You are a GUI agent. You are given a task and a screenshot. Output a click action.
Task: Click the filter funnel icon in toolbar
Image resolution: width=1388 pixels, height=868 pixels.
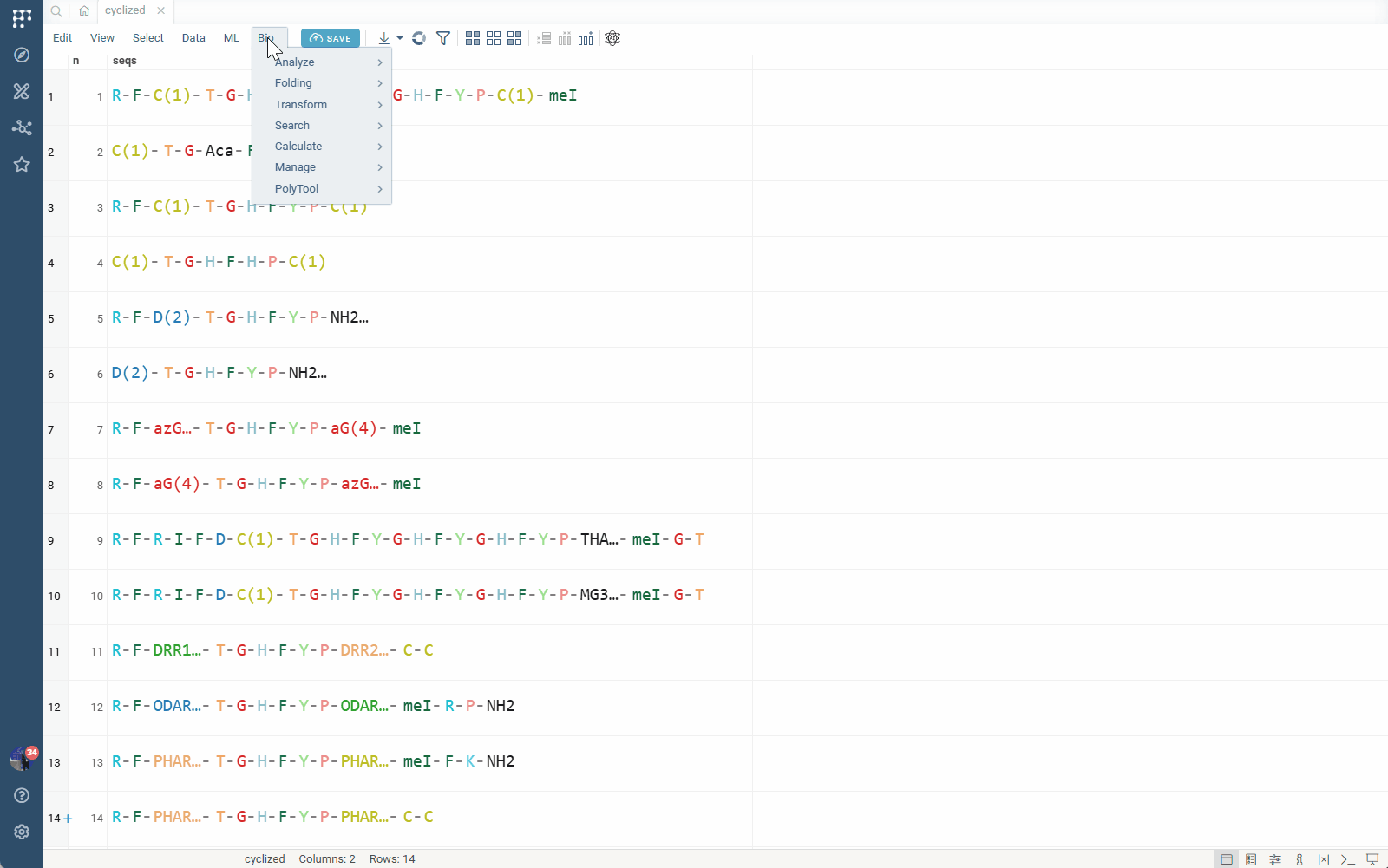[x=443, y=38]
